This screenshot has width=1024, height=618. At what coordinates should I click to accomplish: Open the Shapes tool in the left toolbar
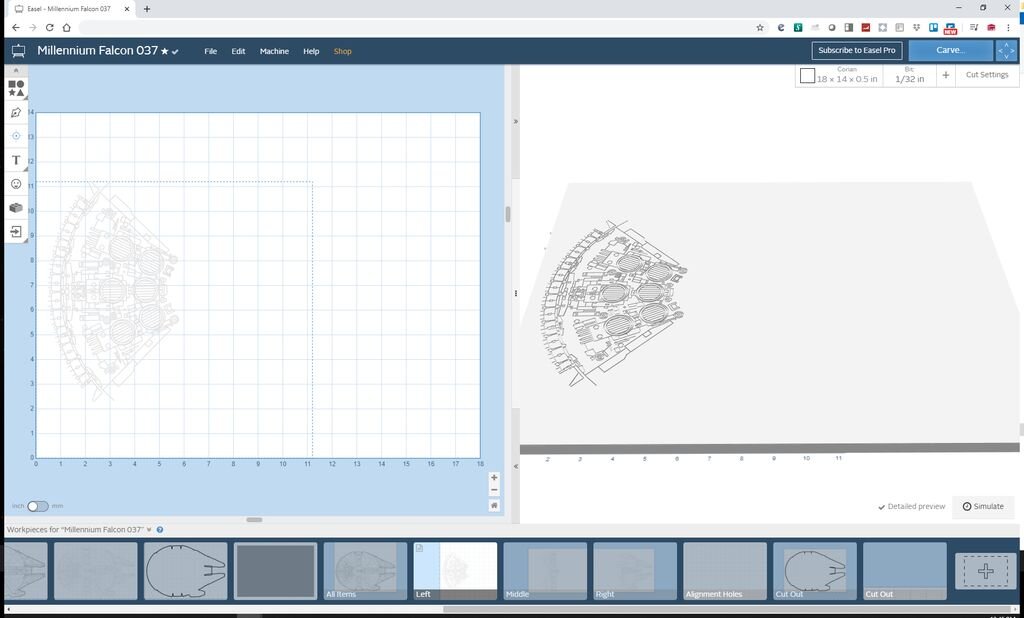click(16, 89)
